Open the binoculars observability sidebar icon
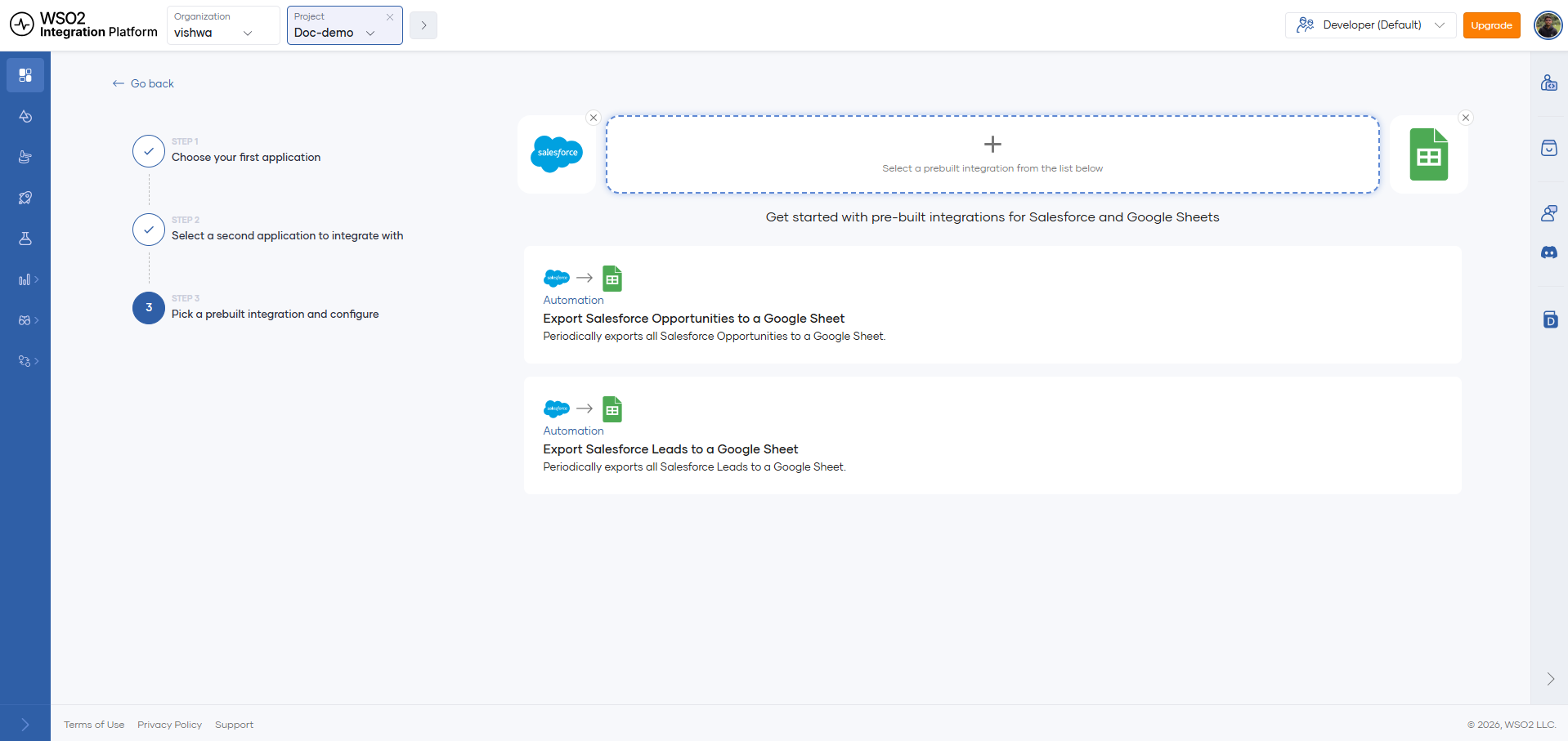This screenshot has height=741, width=1568. 25,320
